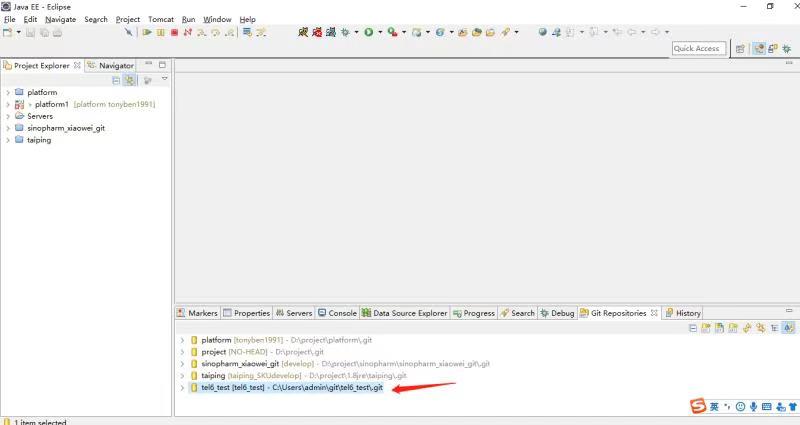Viewport: 800px width, 425px height.
Task: Click the red Terminate toolbar icon
Action: (174, 32)
